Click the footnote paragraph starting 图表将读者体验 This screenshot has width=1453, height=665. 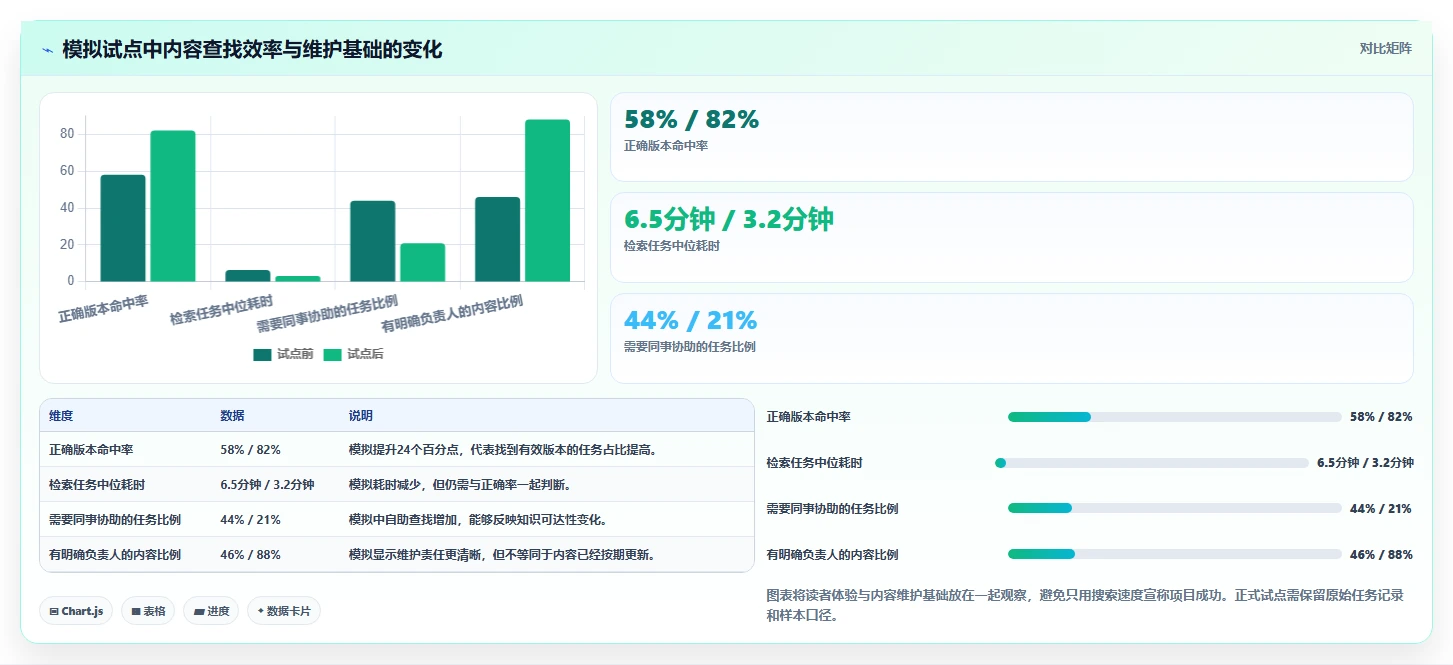1085,605
